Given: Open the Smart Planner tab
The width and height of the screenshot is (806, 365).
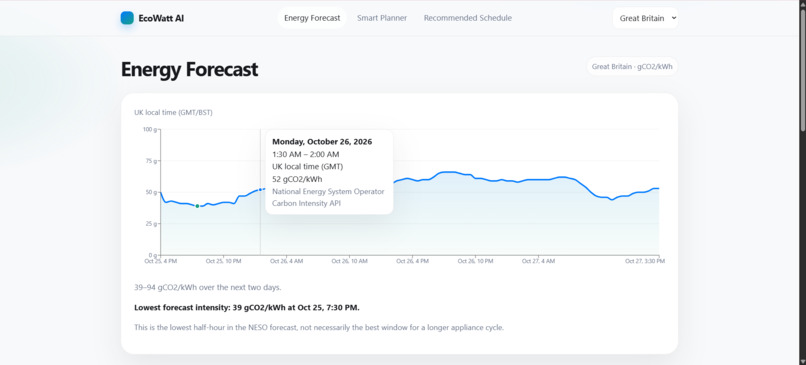Looking at the screenshot, I should pos(382,18).
